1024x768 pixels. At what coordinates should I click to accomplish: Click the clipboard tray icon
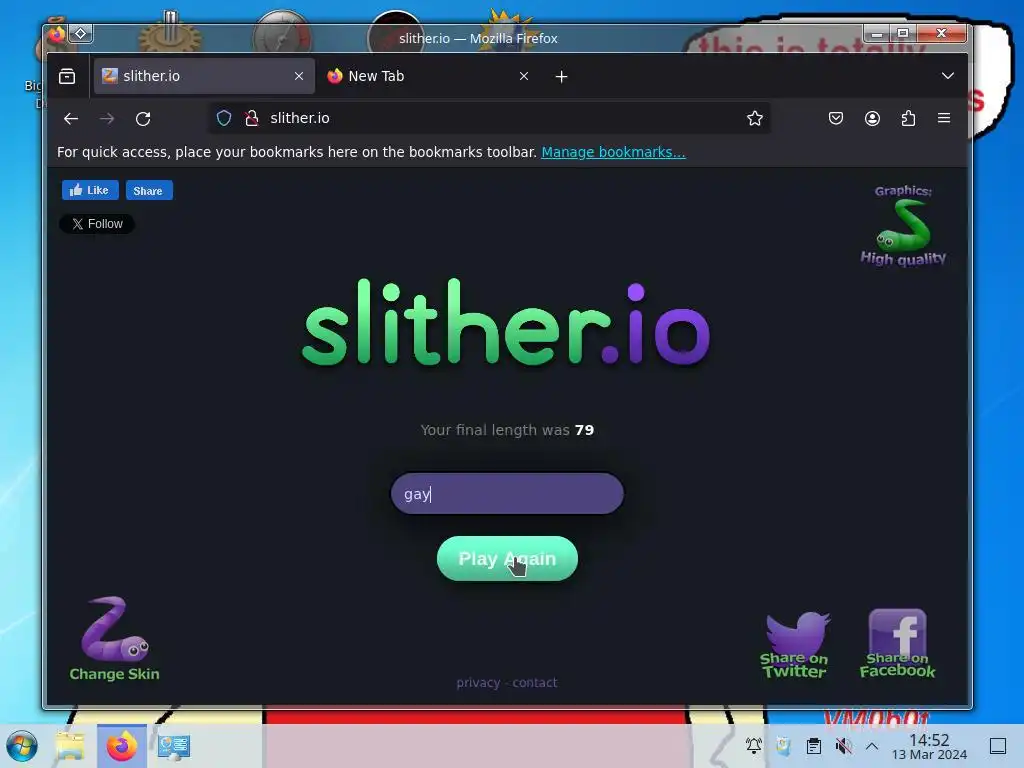814,746
